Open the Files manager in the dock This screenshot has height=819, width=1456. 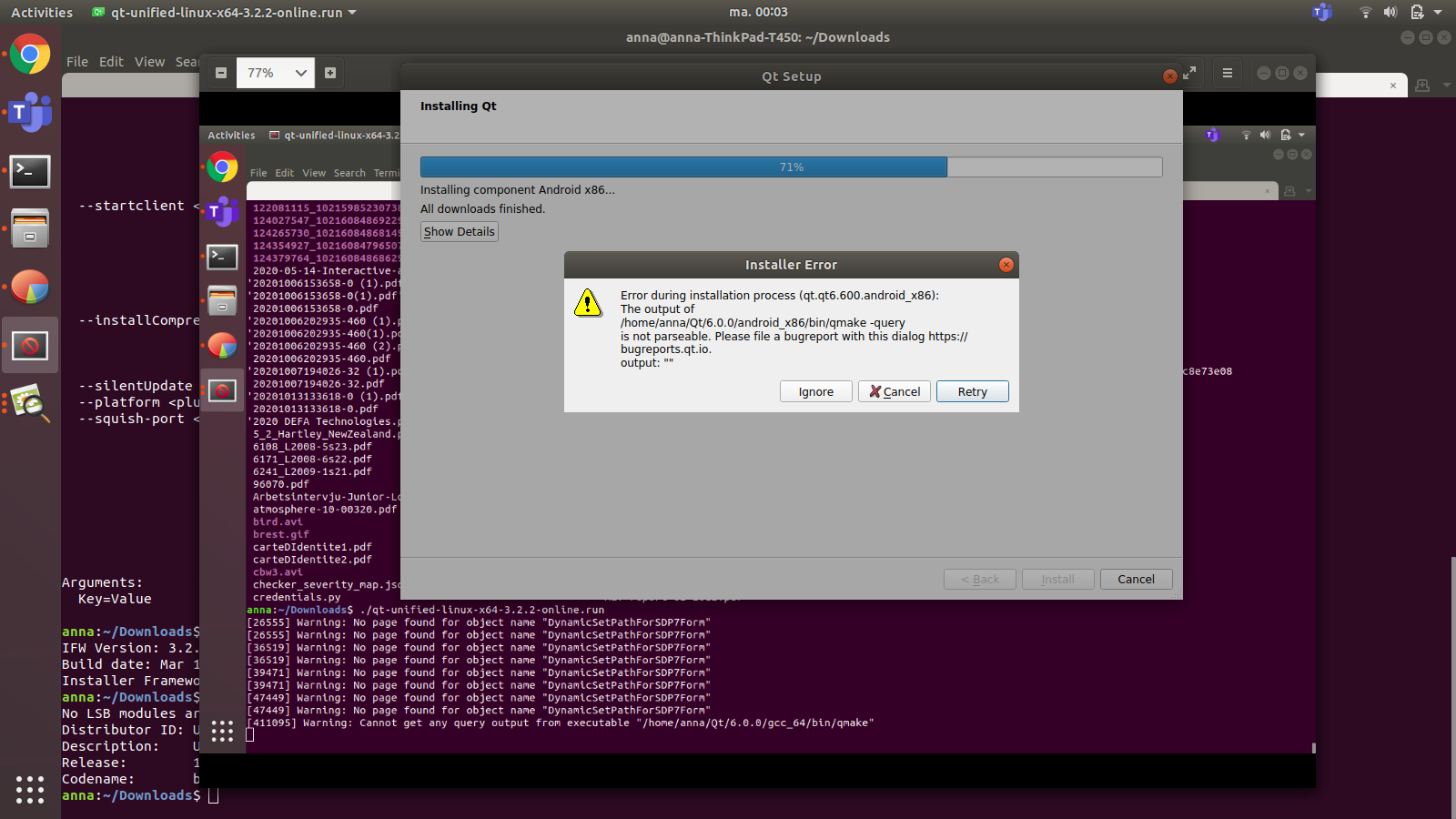click(x=30, y=228)
